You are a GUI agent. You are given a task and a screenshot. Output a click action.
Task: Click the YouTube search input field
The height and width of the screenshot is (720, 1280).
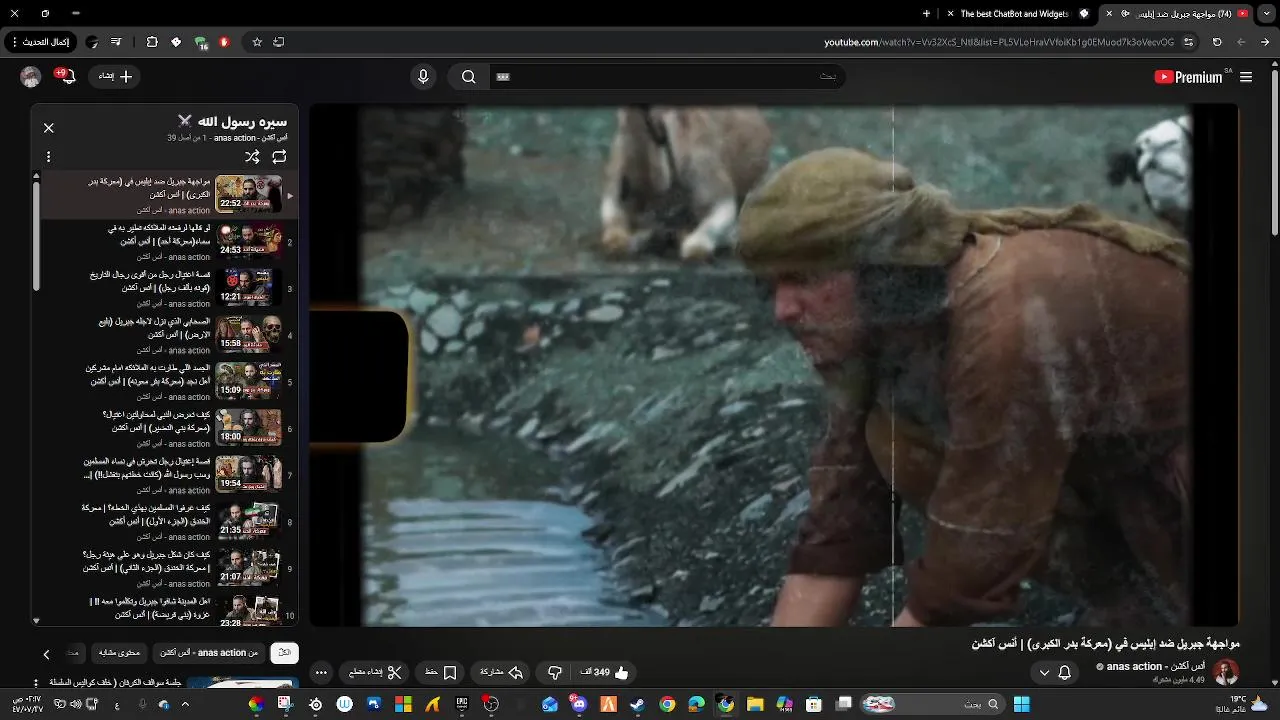coord(665,77)
